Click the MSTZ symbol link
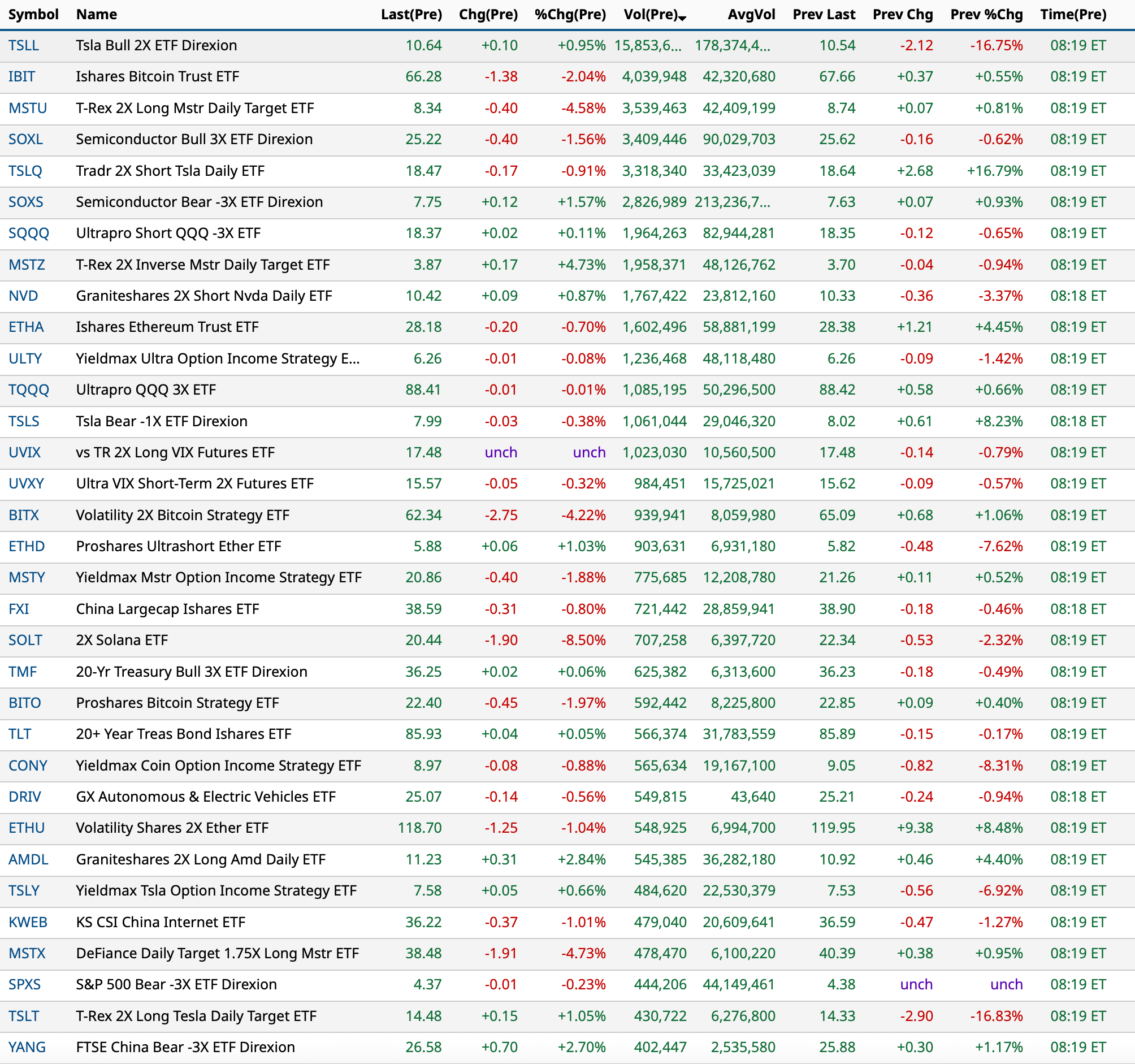The height and width of the screenshot is (1064, 1135). coord(26,265)
